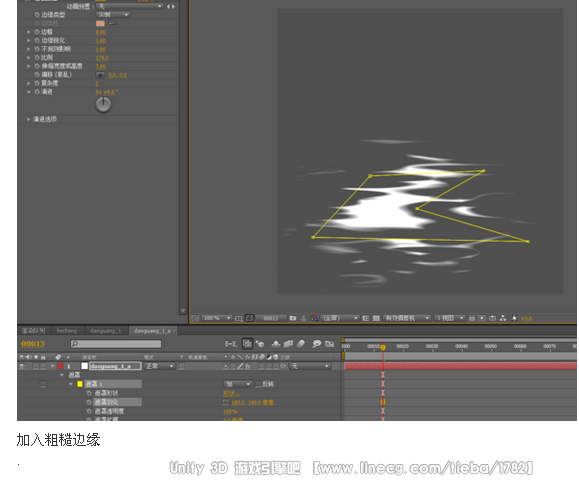Screen dimensions: 579x485
Task: Toggle quality switch on daoguang_1_a layer
Action: tap(240, 366)
